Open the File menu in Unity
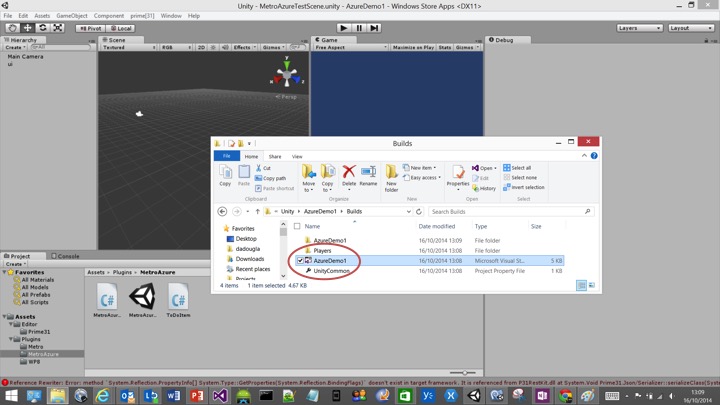This screenshot has height=405, width=720. (8, 16)
